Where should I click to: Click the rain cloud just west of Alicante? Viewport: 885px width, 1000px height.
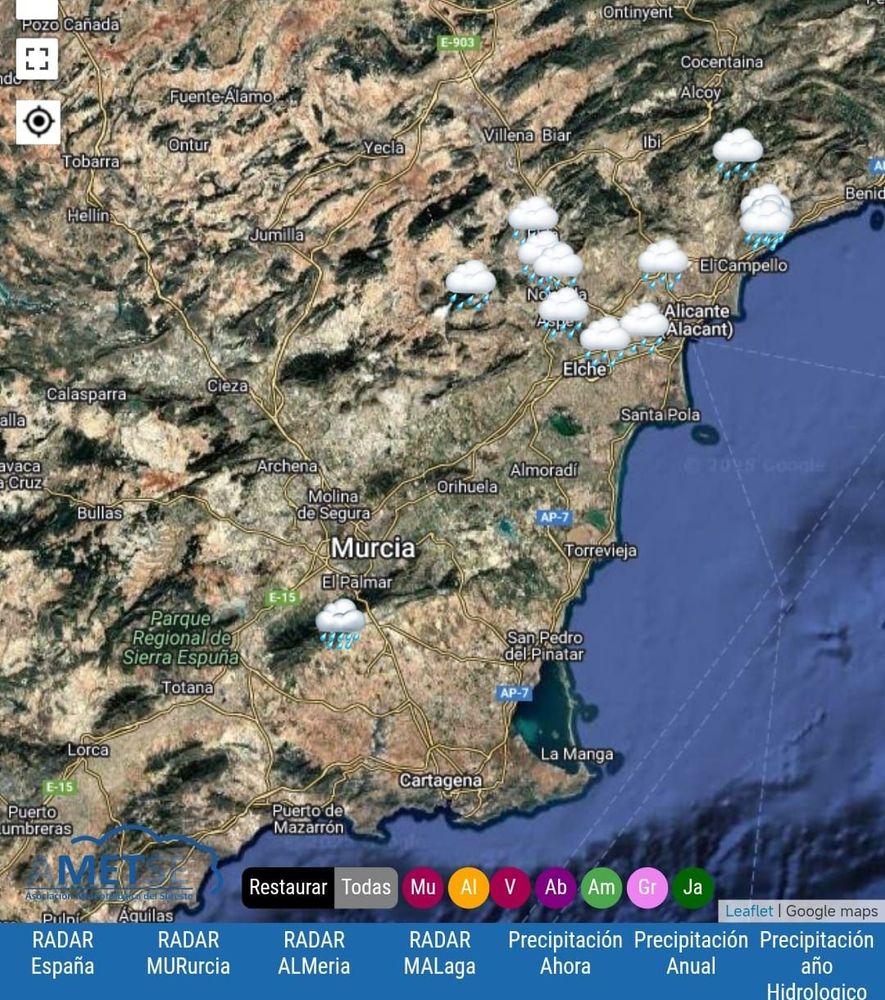tap(644, 327)
